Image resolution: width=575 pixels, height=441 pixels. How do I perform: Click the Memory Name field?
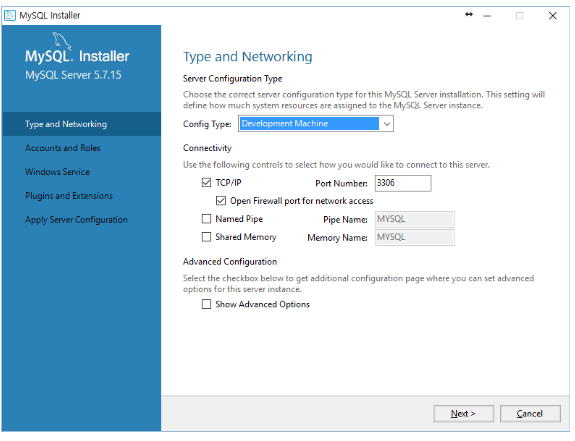coord(414,237)
